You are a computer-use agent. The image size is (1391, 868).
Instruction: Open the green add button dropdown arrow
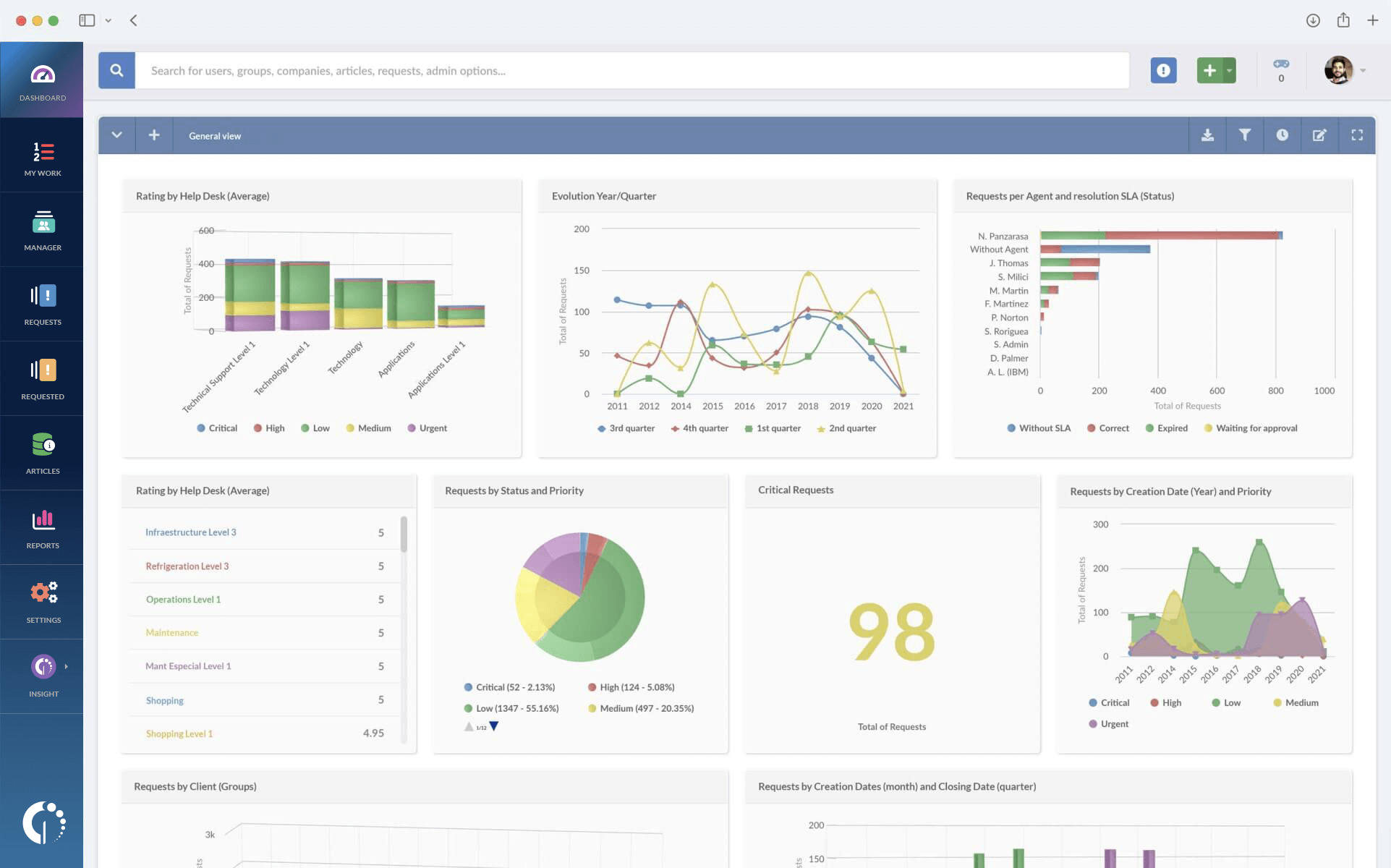coord(1229,70)
